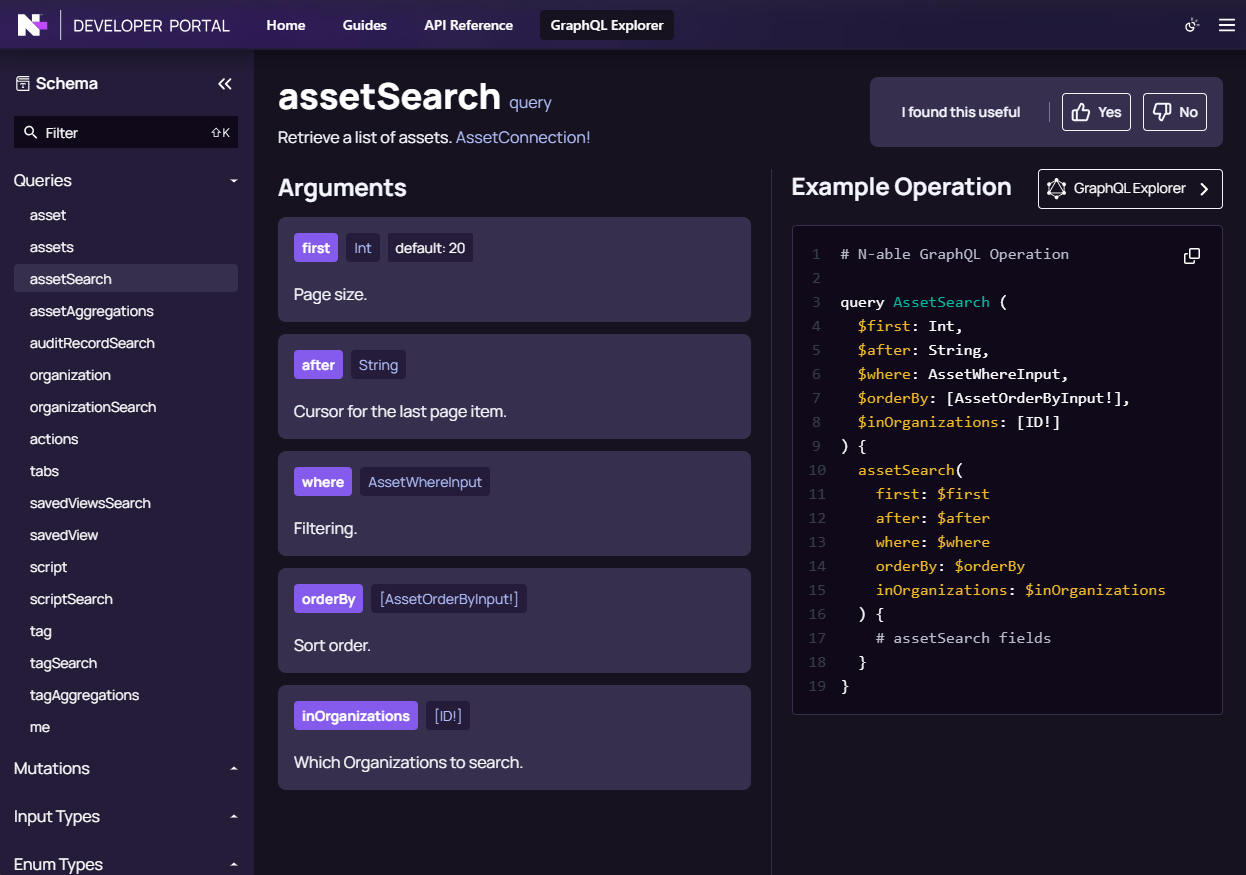Open GraphQL Explorer button beside Example Operation
The image size is (1246, 875).
[1130, 189]
